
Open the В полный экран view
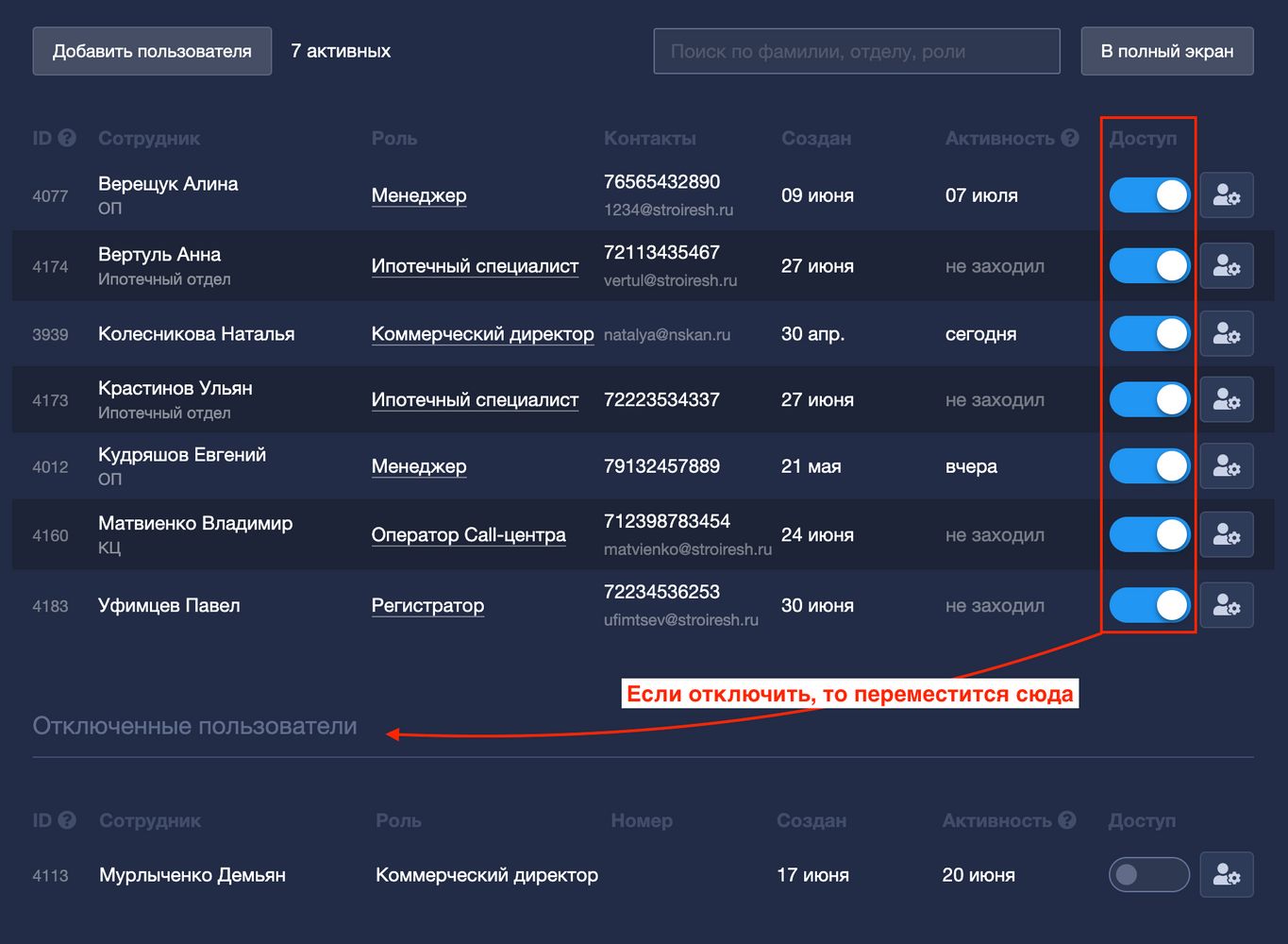tap(1167, 51)
